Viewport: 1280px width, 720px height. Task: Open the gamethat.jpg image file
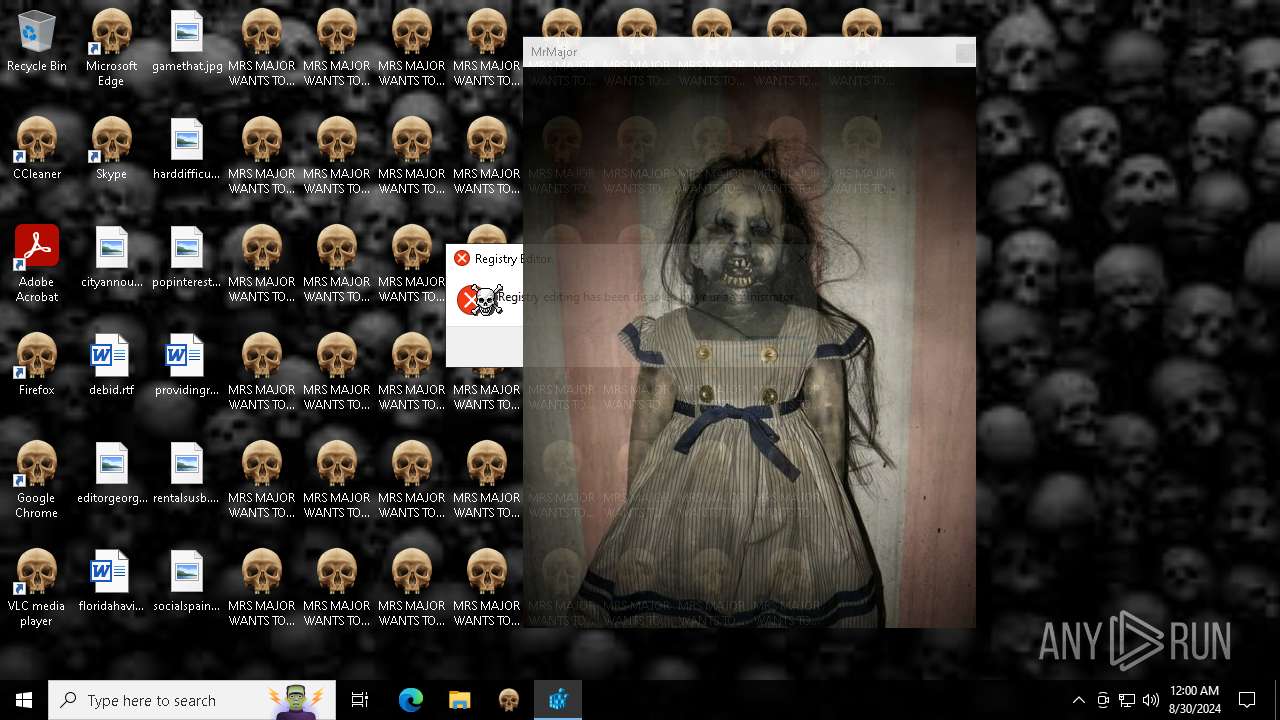(x=187, y=42)
